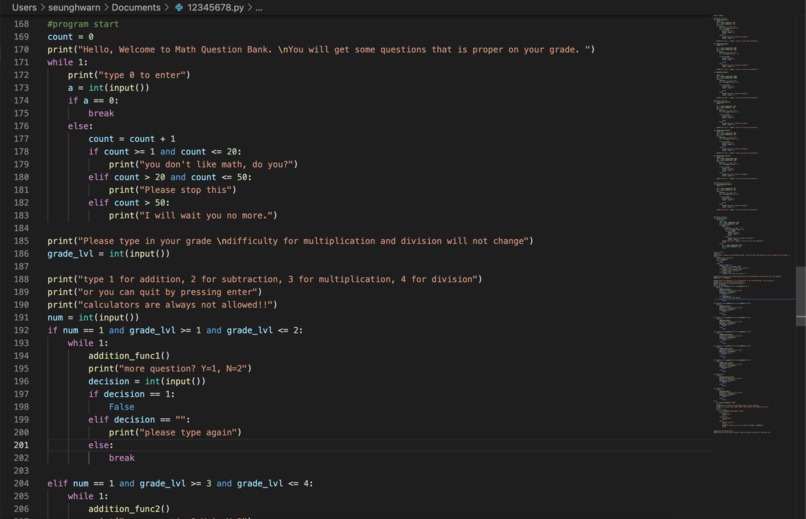This screenshot has width=806, height=519.
Task: Click line number 185 in gutter
Action: tap(22, 241)
